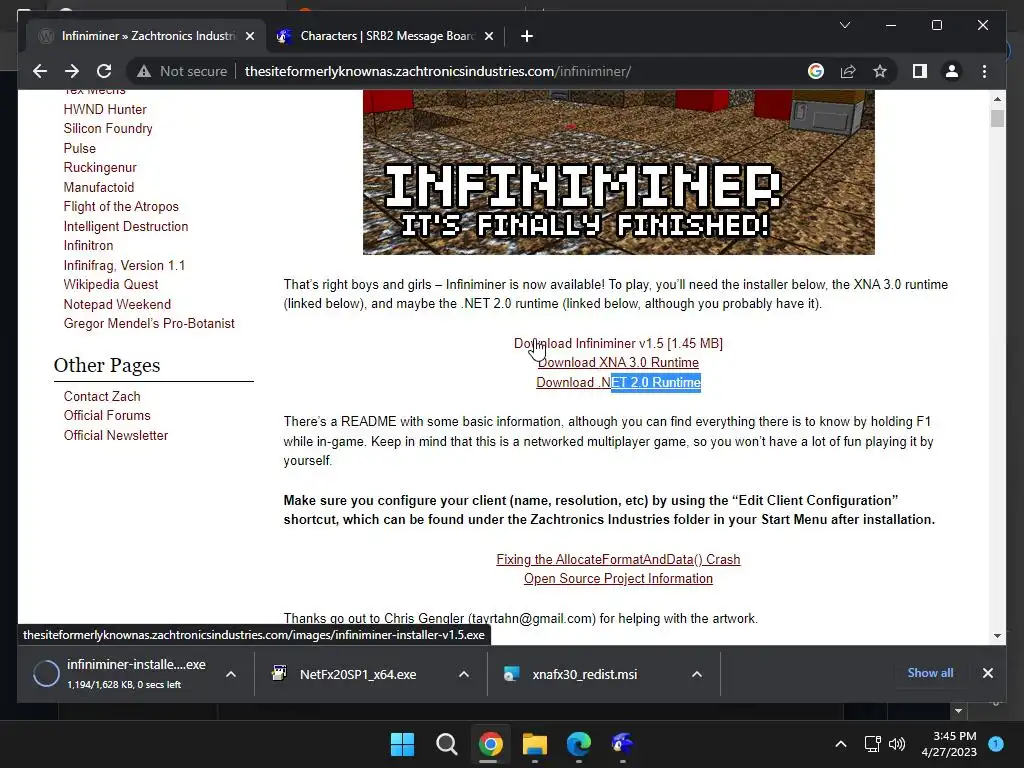The image size is (1024, 768).
Task: Open Fixing the AllocateFormatAndData() Crash link
Action: point(618,560)
